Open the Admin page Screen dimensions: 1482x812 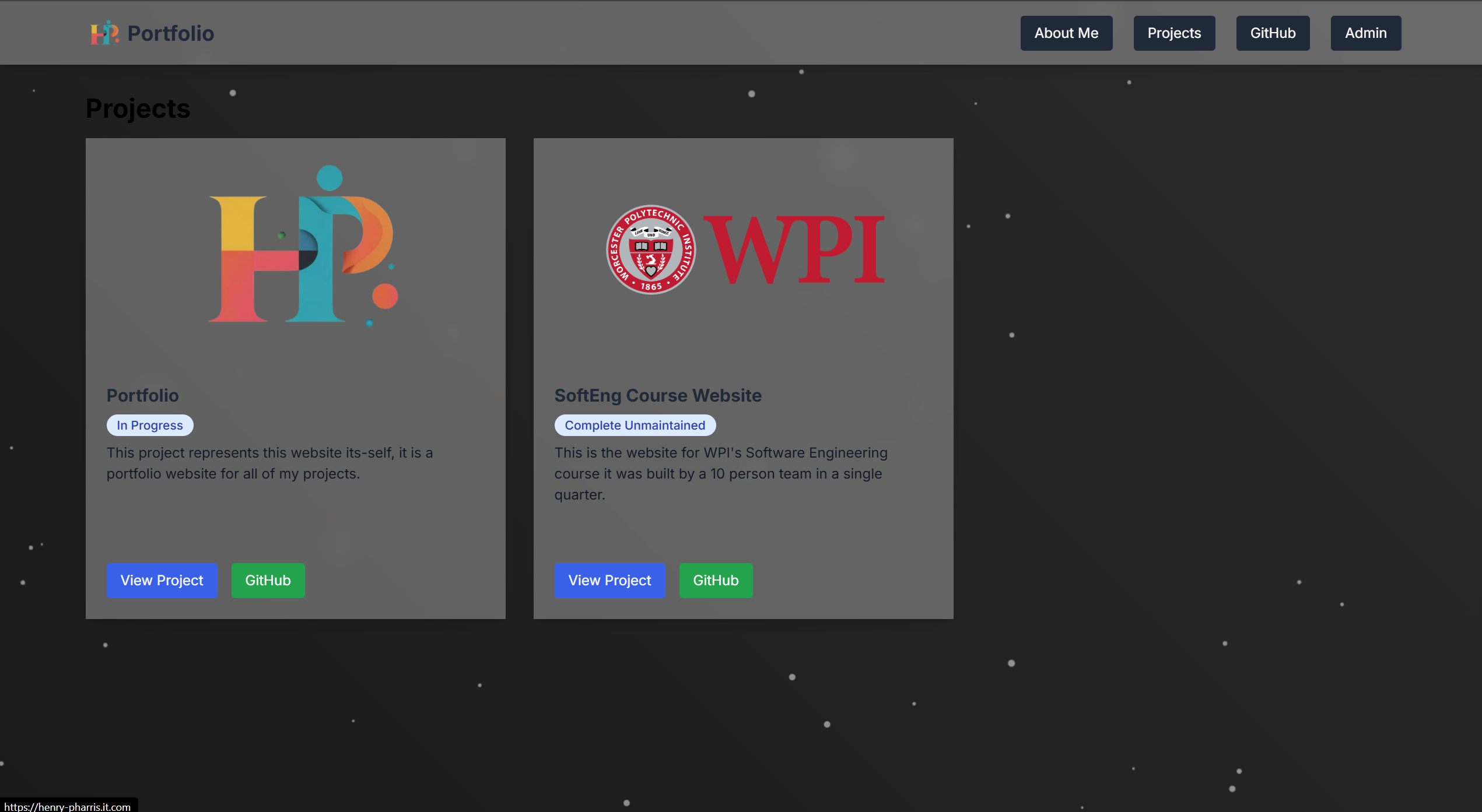[1365, 33]
